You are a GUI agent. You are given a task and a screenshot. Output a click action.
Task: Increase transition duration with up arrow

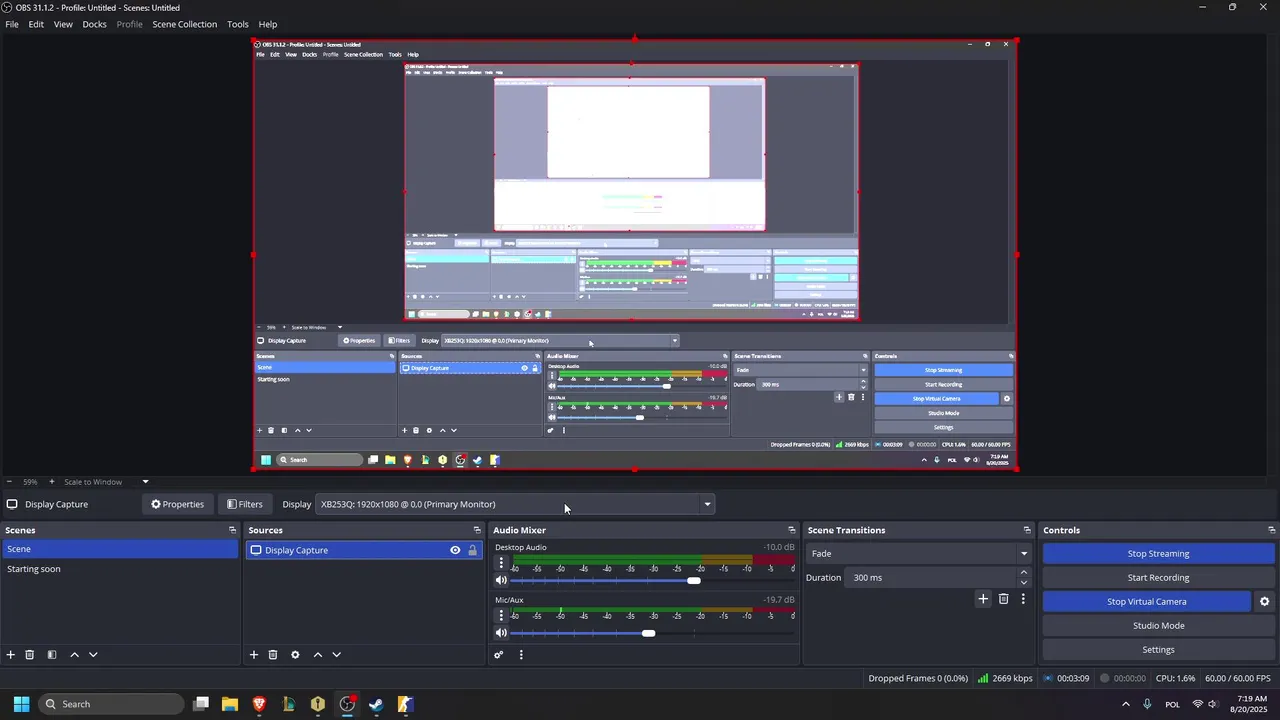pyautogui.click(x=1023, y=573)
